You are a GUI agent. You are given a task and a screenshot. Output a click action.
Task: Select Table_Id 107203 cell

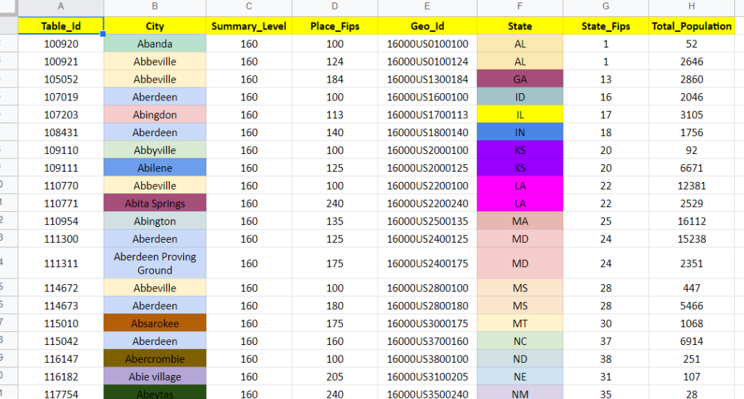coord(61,115)
